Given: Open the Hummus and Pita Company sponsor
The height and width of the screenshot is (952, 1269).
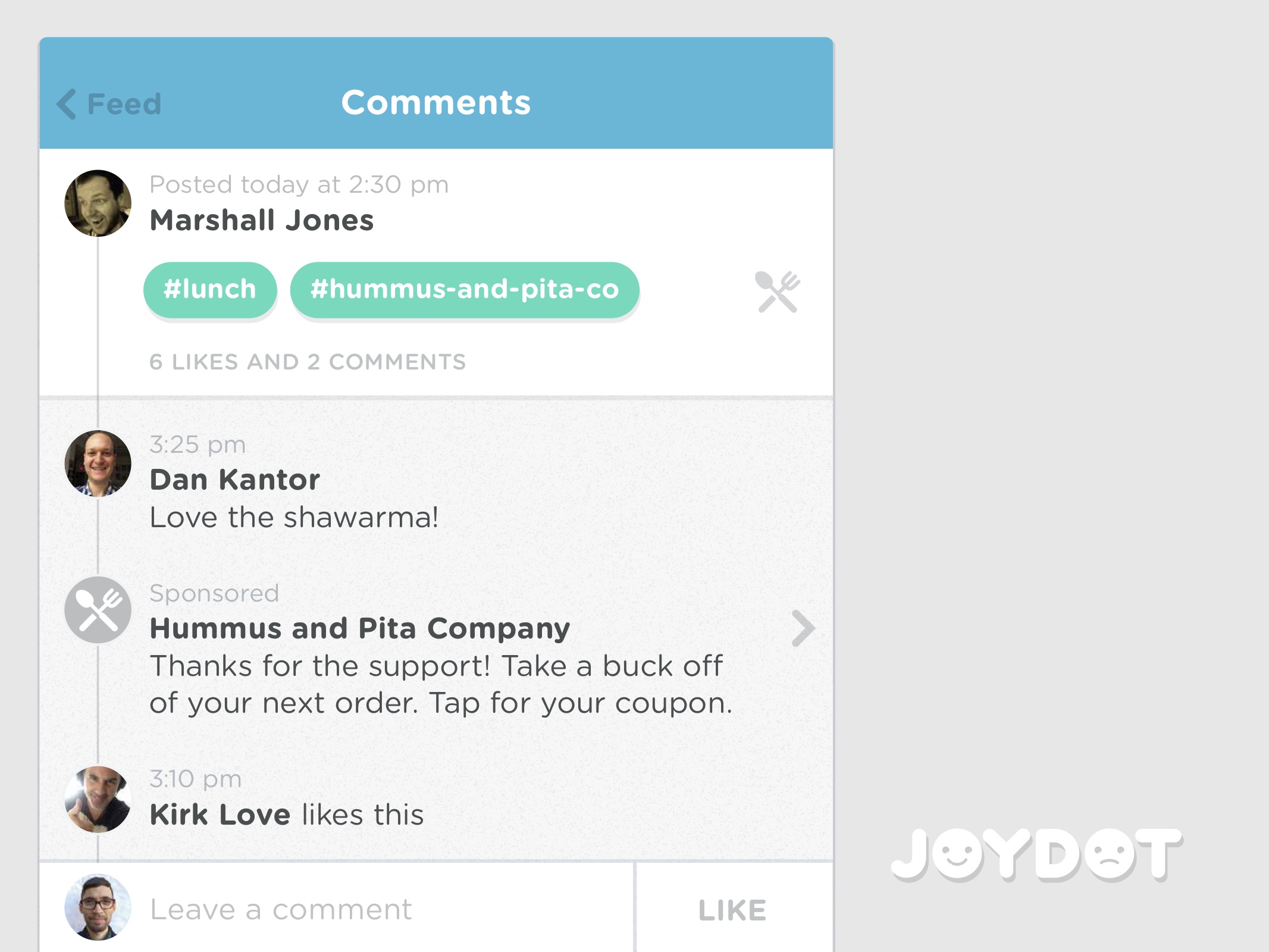Looking at the screenshot, I should (359, 628).
